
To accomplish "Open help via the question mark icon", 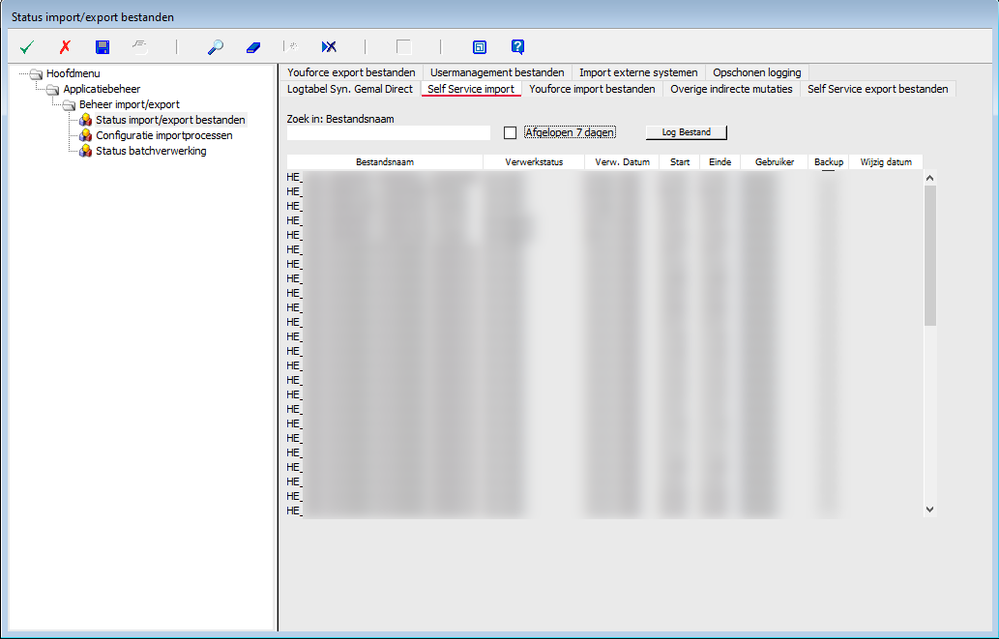I will [517, 46].
